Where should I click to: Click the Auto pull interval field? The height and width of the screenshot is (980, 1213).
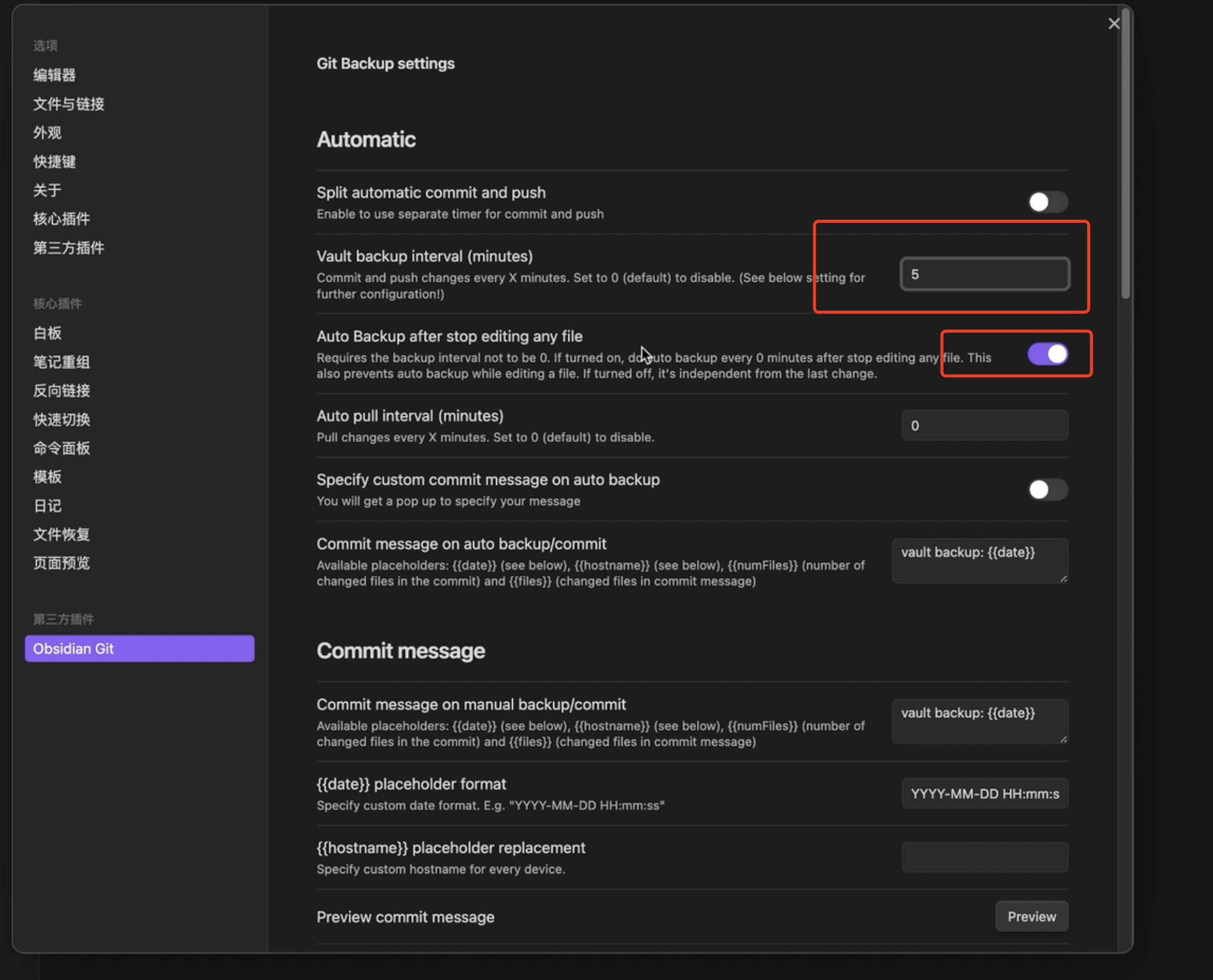pyautogui.click(x=984, y=426)
